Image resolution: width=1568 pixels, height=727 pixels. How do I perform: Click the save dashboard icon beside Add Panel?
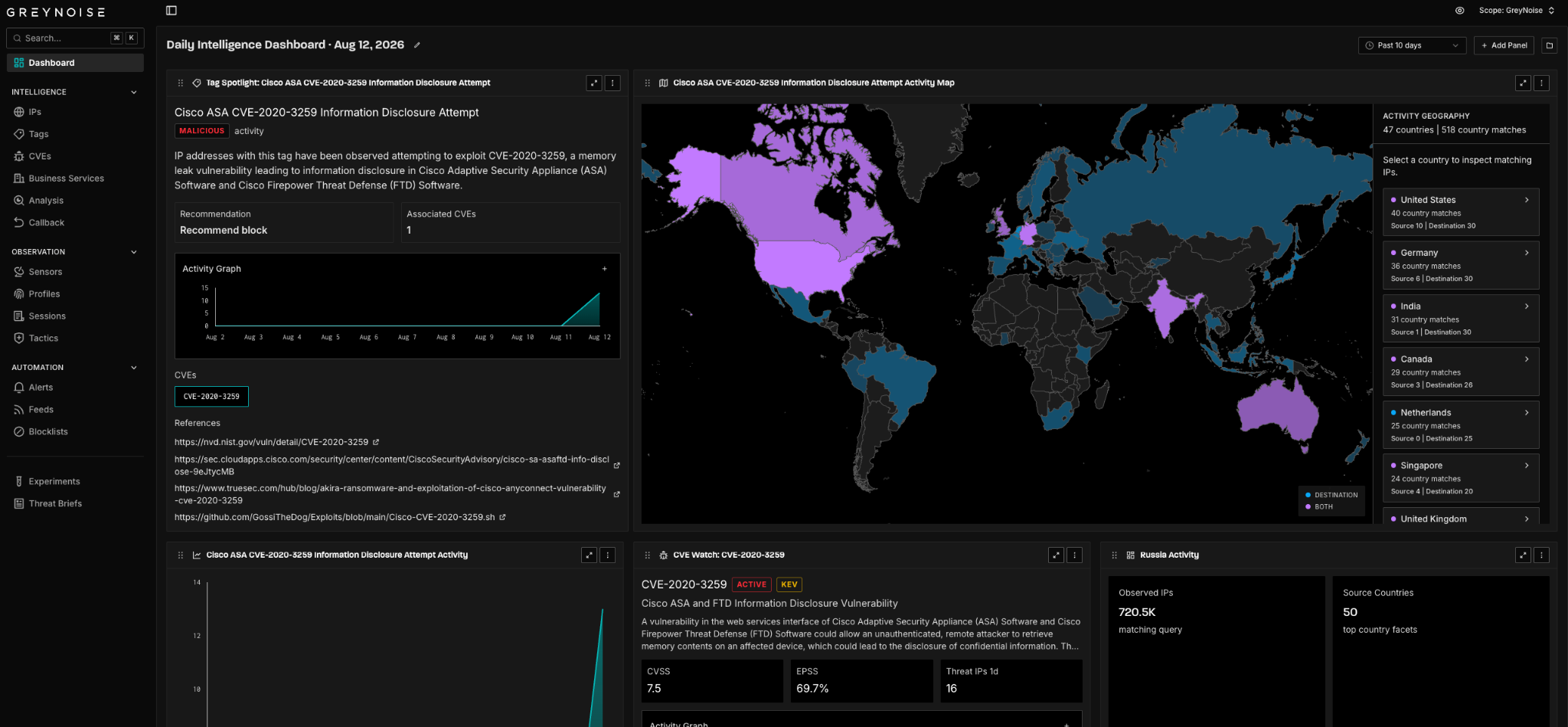pos(1550,45)
